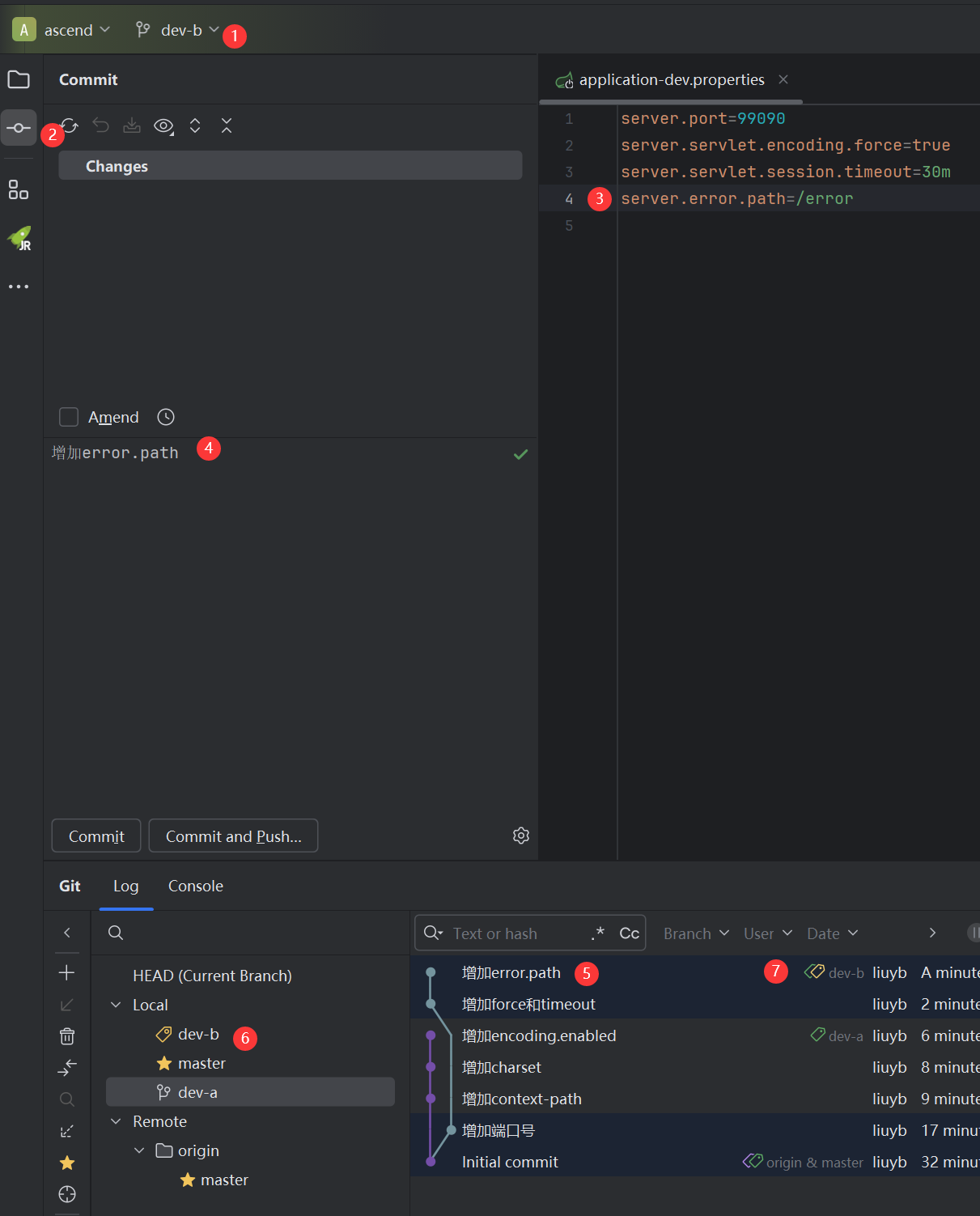Select the dev-a local branch

click(x=197, y=1092)
